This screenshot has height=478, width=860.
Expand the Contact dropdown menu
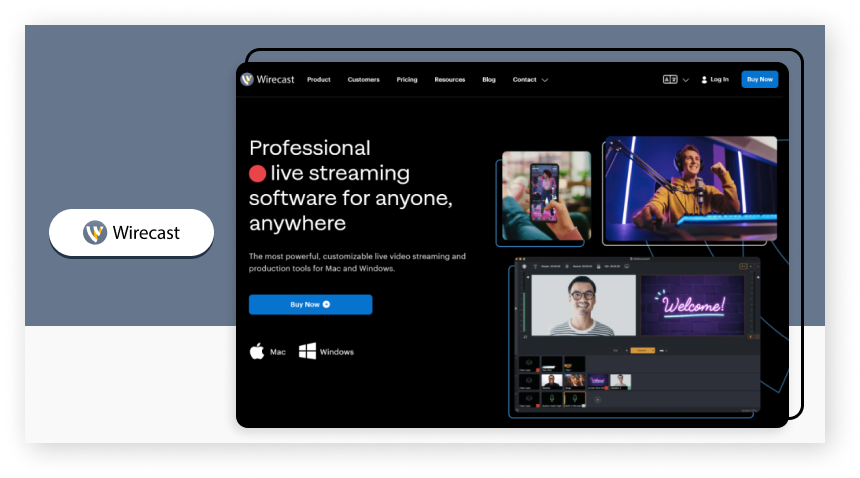pyautogui.click(x=530, y=79)
